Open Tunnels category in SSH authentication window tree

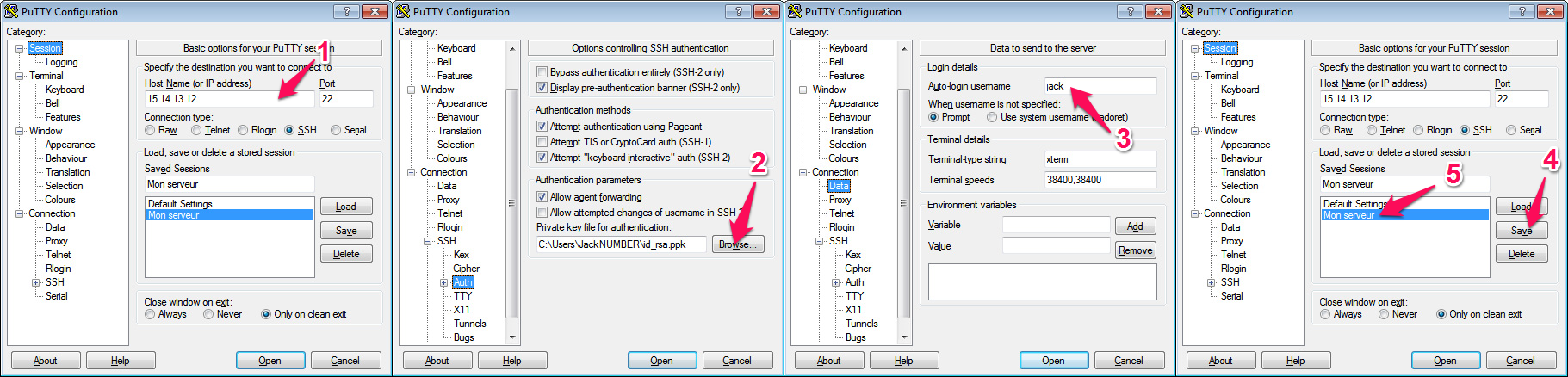tap(469, 324)
